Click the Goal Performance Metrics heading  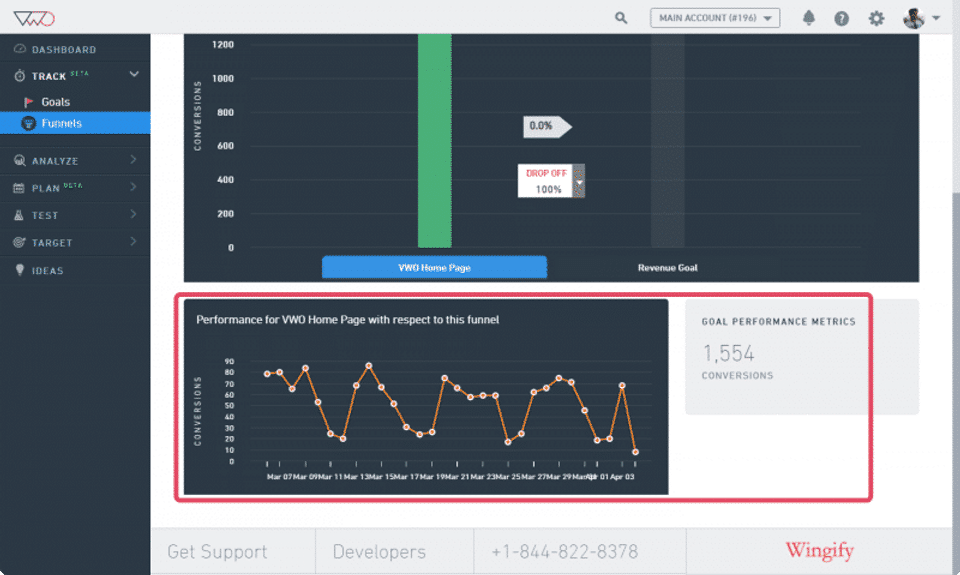(x=778, y=321)
